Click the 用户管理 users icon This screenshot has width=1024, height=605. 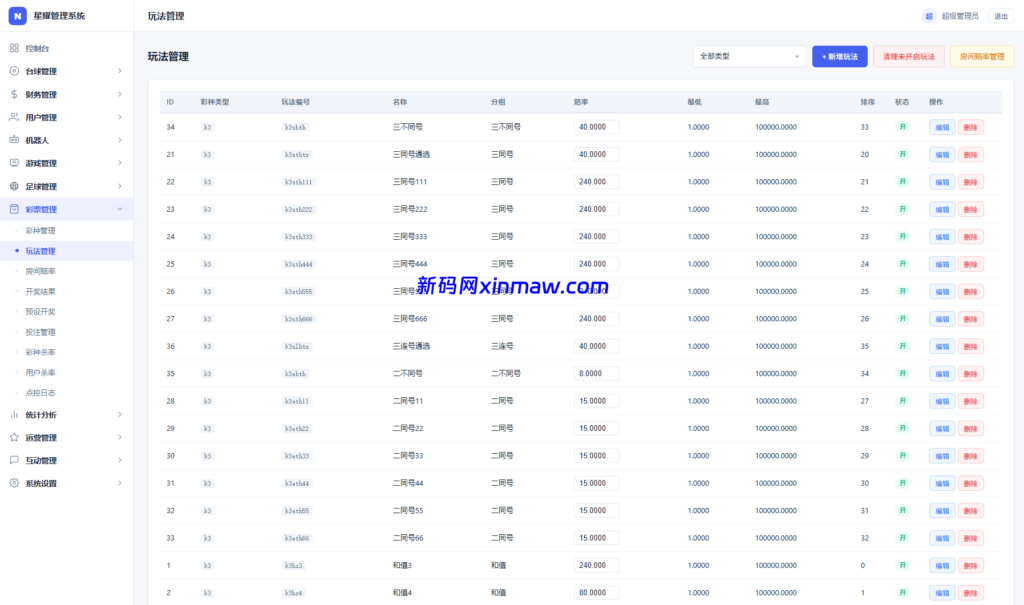tap(14, 117)
